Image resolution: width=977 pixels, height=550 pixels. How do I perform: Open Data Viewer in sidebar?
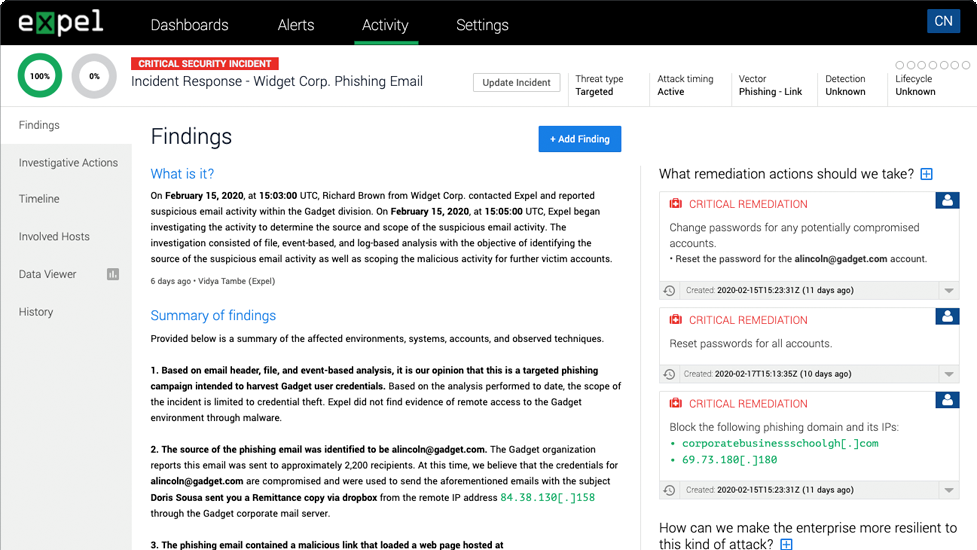[x=47, y=274]
